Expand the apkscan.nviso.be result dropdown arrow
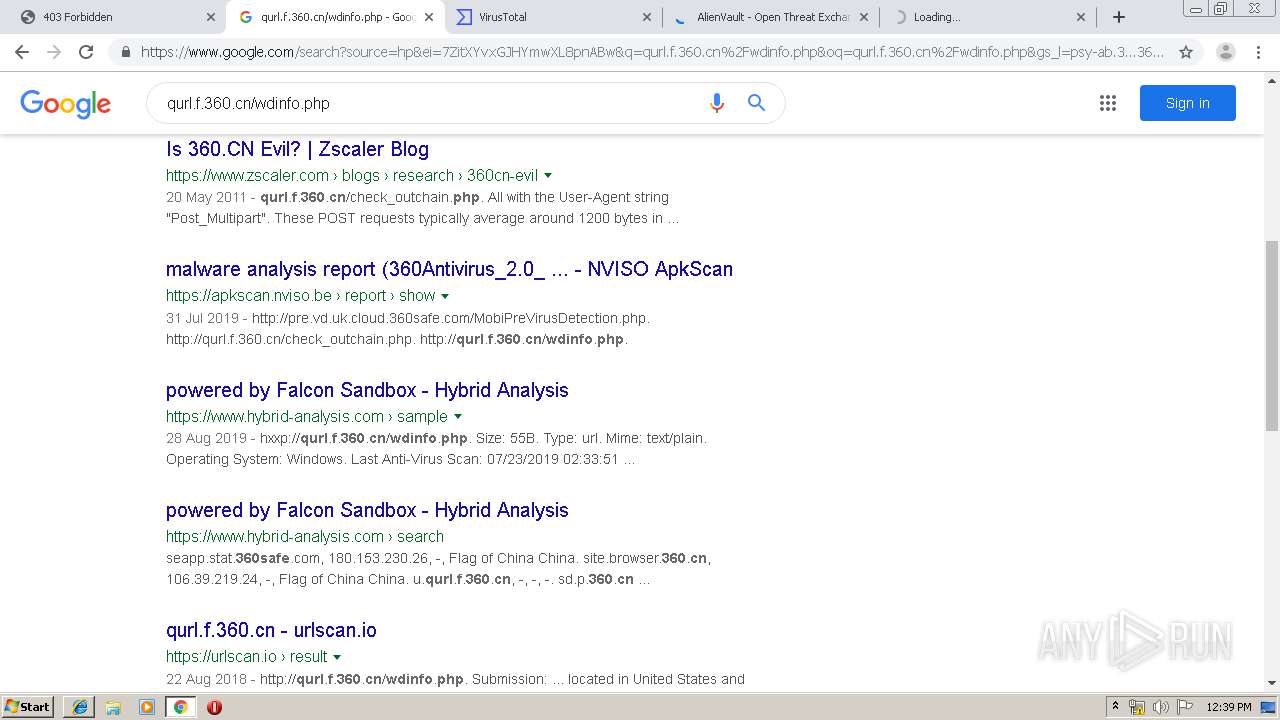 [445, 296]
